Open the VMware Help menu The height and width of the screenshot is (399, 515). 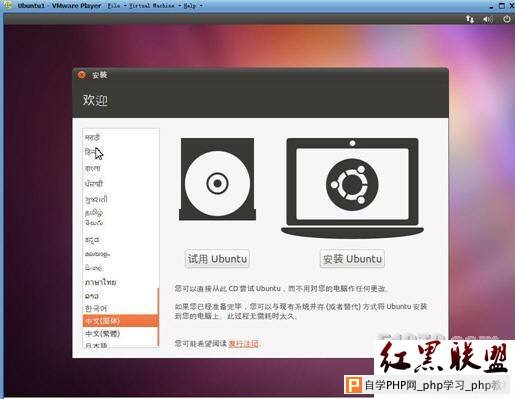(193, 6)
